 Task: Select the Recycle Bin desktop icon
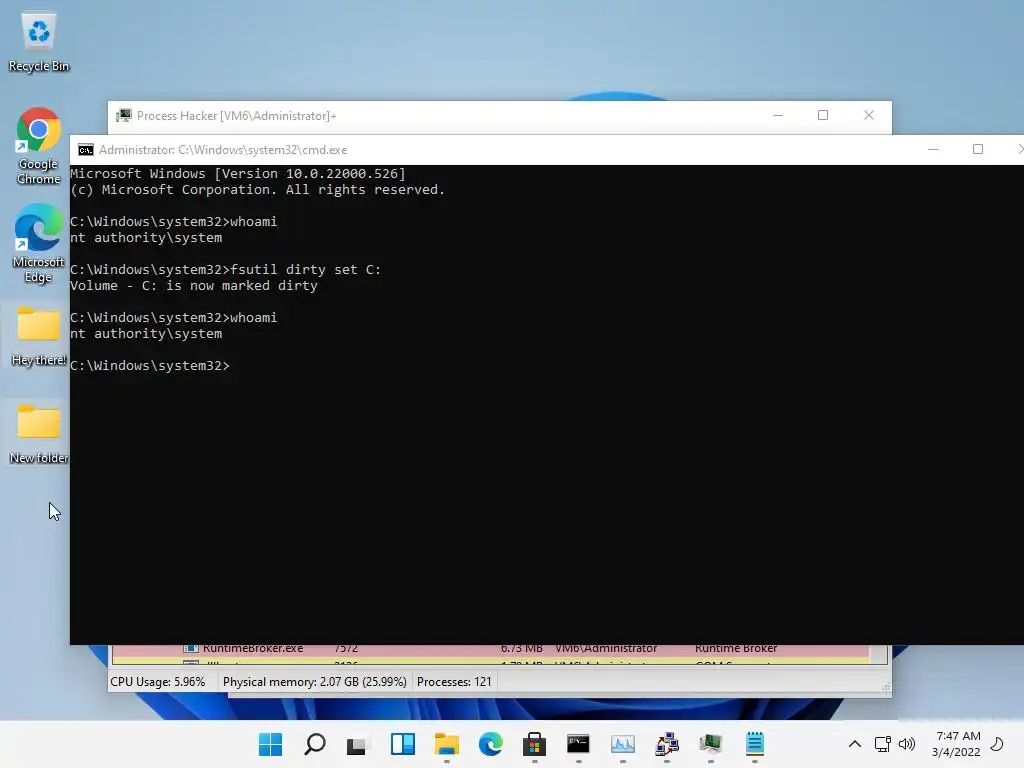pyautogui.click(x=39, y=42)
